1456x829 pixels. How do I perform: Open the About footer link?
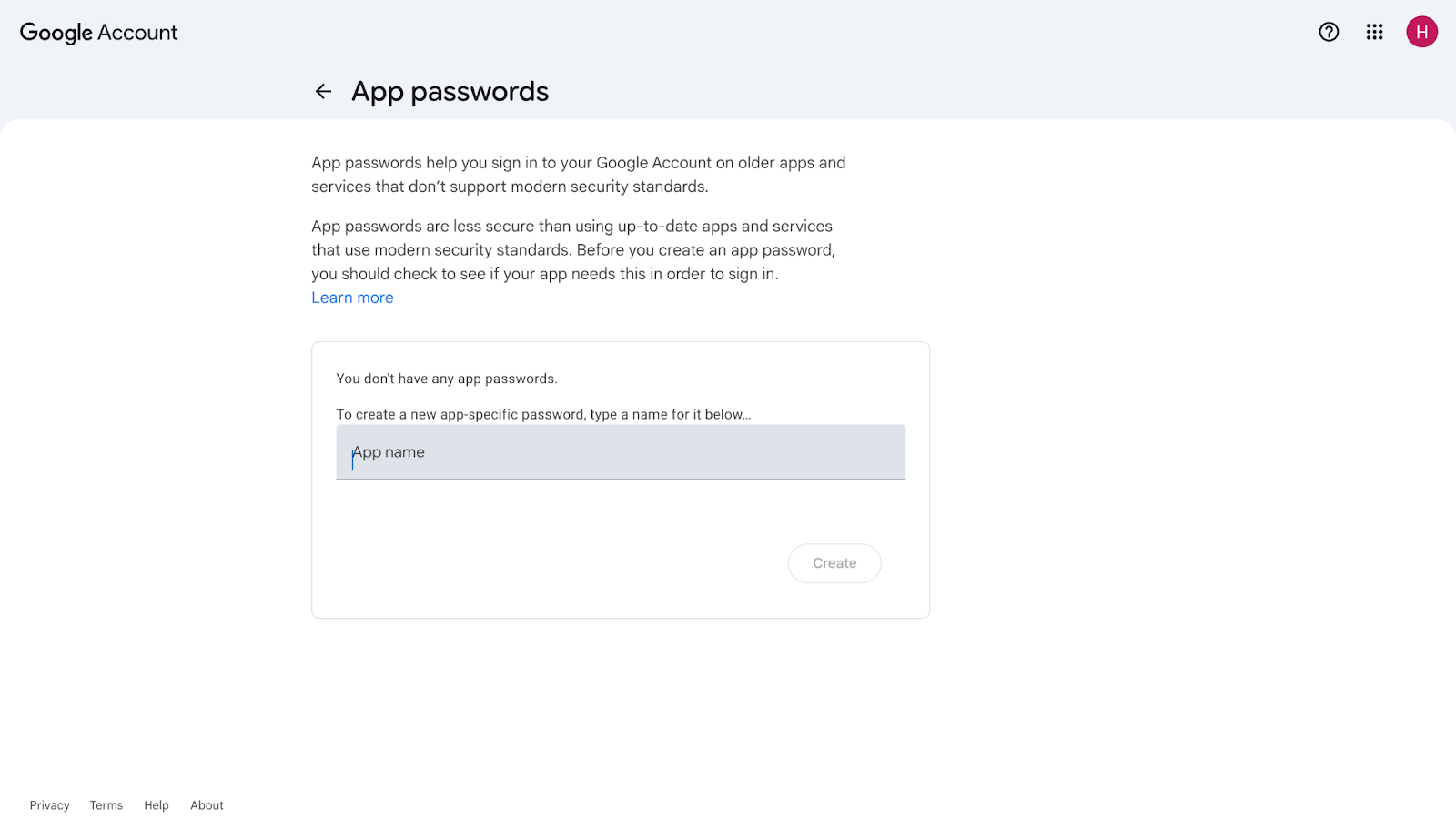click(x=207, y=805)
